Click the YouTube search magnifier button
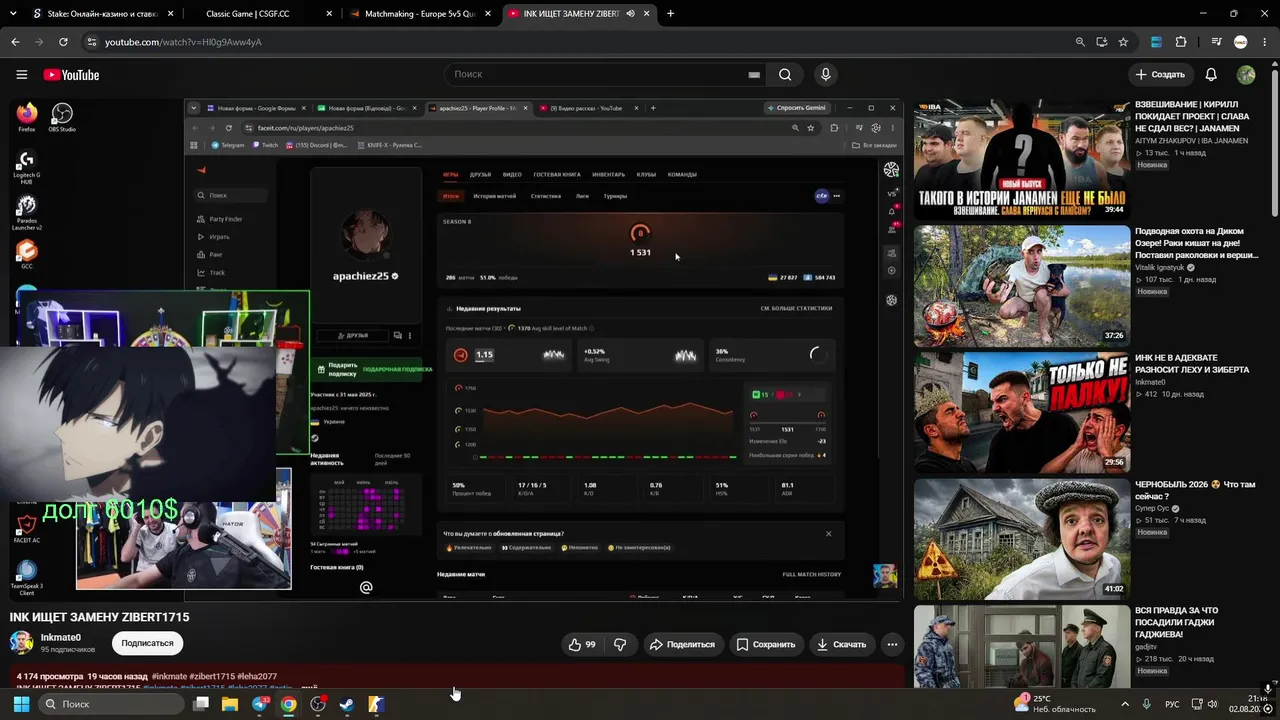Image resolution: width=1280 pixels, height=720 pixels. [x=785, y=75]
